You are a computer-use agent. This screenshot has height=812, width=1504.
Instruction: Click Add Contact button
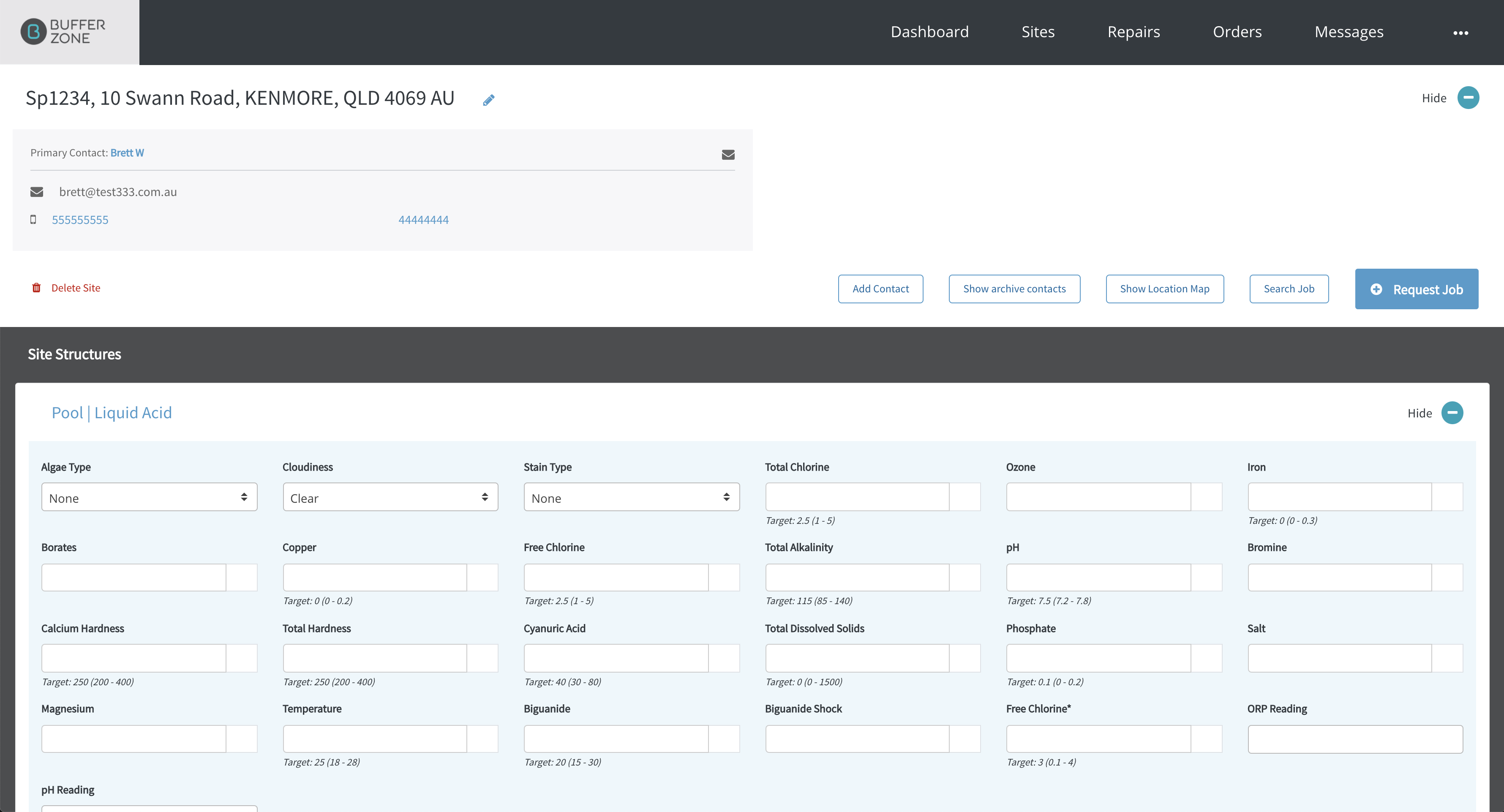click(880, 289)
